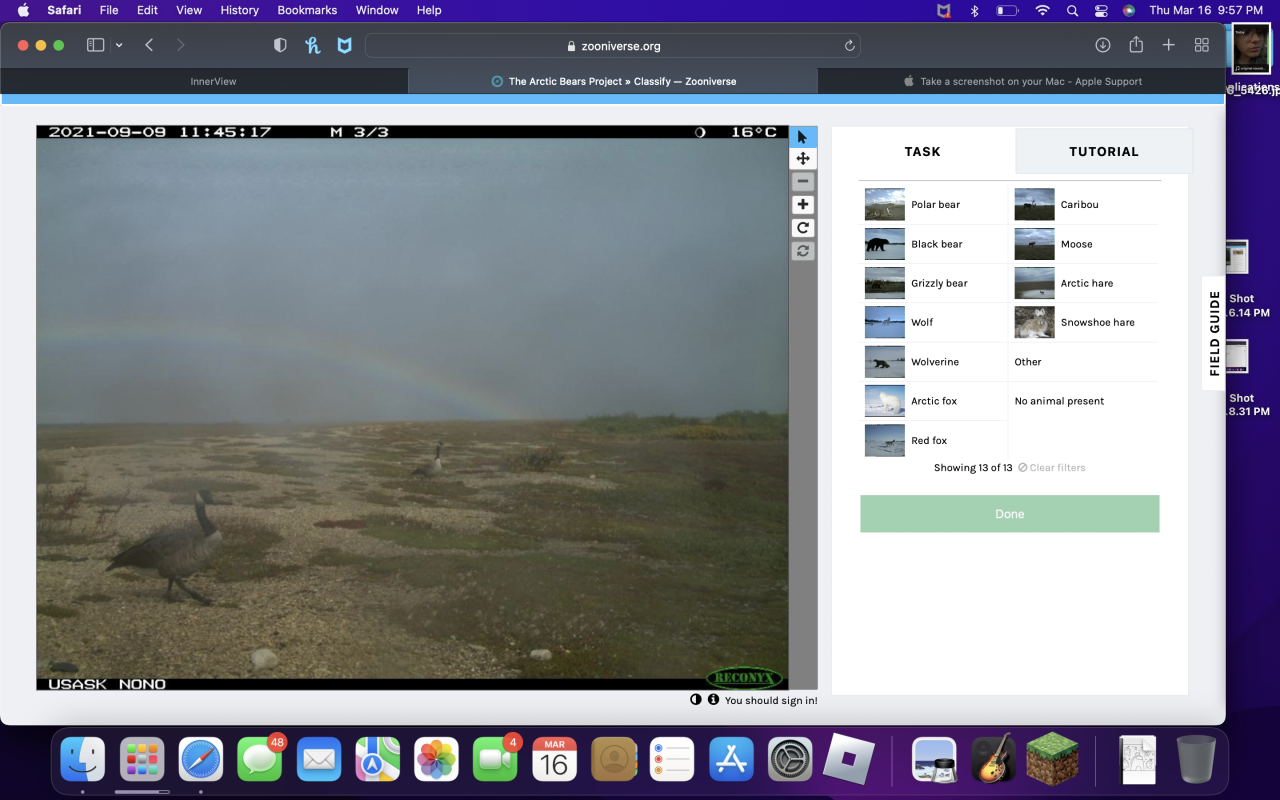Screen dimensions: 1280x800
Task: Switch to the InnerView tab
Action: tap(213, 81)
